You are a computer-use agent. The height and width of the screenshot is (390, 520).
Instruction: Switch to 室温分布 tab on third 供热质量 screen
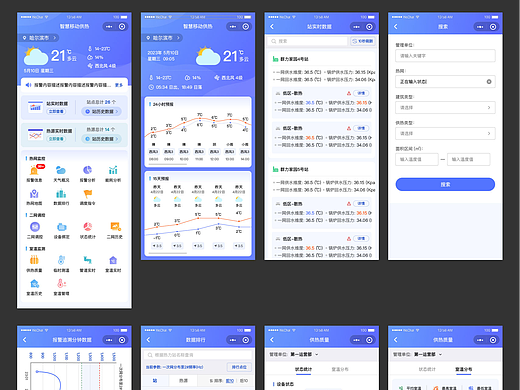340,369
